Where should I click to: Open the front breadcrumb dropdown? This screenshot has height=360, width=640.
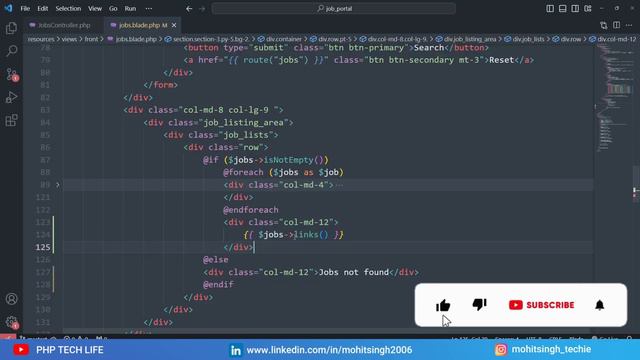point(91,39)
